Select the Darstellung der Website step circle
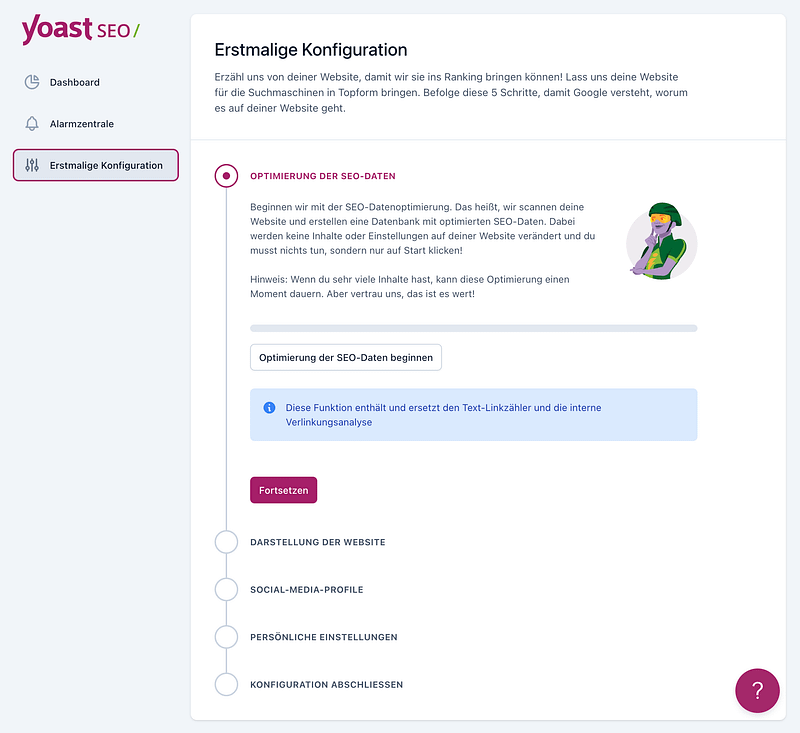 point(227,542)
